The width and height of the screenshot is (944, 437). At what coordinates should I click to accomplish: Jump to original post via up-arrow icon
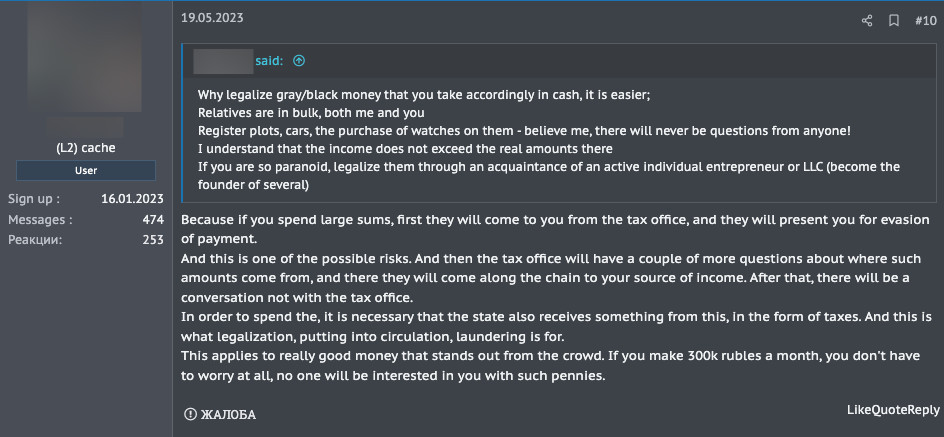[299, 61]
